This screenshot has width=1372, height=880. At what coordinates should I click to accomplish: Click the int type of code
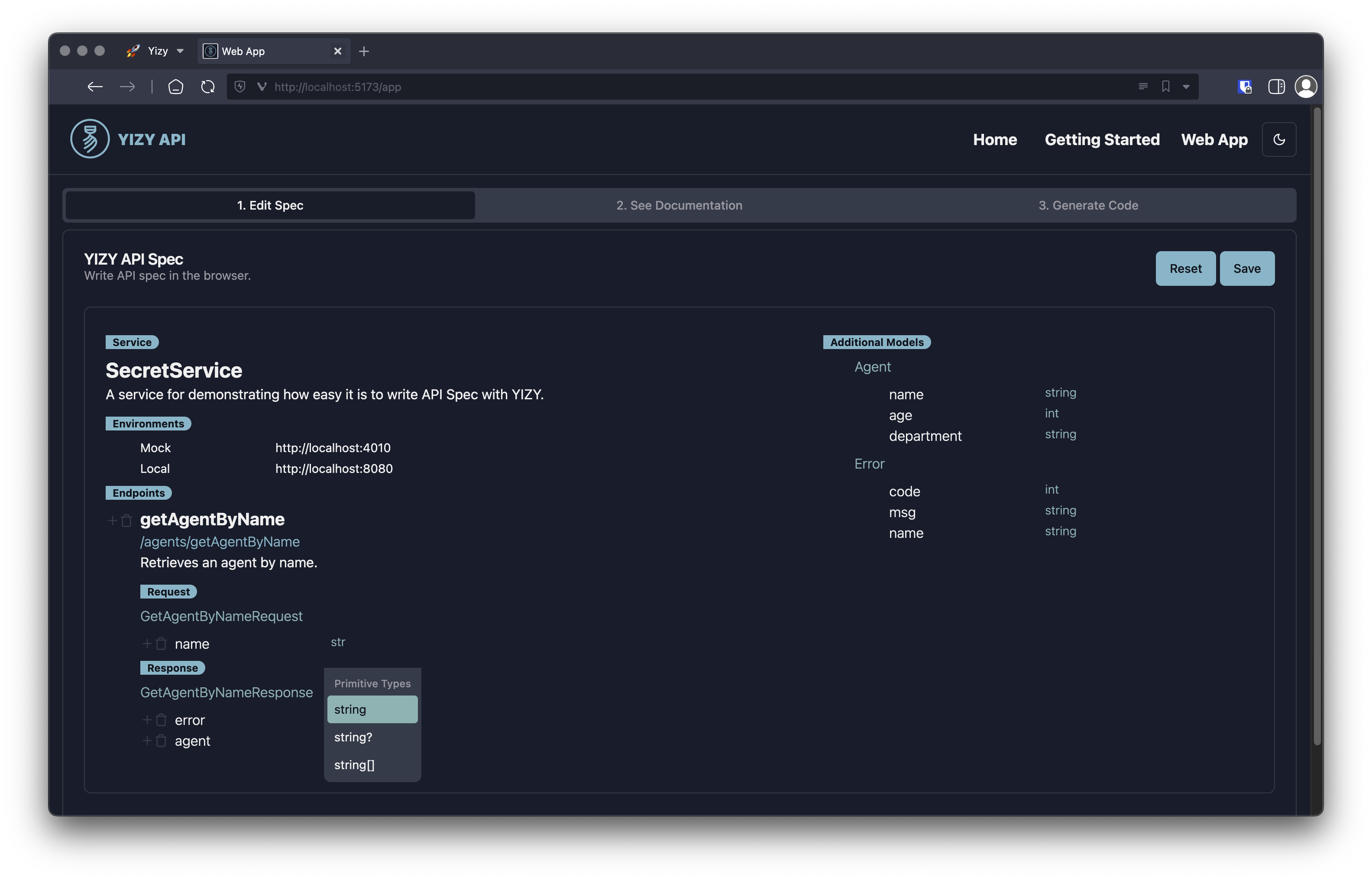(x=1052, y=490)
